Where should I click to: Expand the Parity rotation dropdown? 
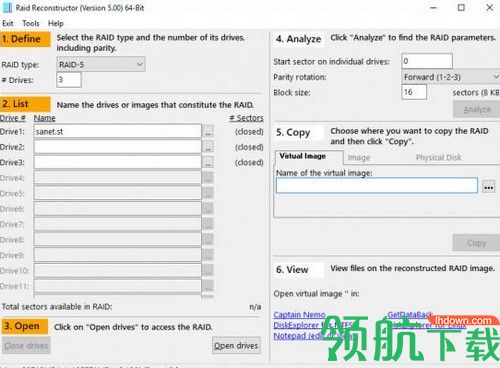[x=451, y=77]
